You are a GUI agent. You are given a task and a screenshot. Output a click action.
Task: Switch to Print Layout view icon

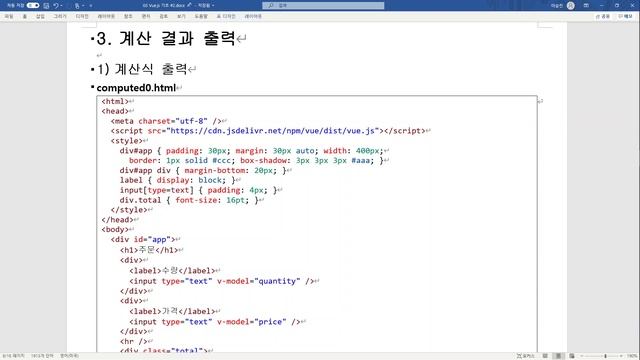click(x=558, y=356)
